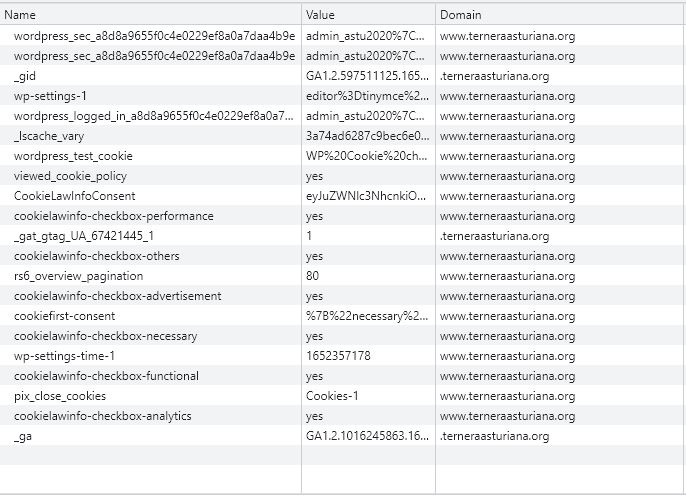This screenshot has height=496, width=686.
Task: Select the rs6_overview_pagination cookie name
Action: click(78, 276)
